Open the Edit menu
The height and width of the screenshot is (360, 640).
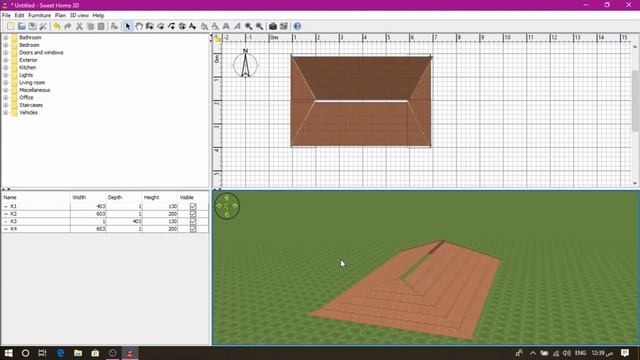click(x=19, y=15)
